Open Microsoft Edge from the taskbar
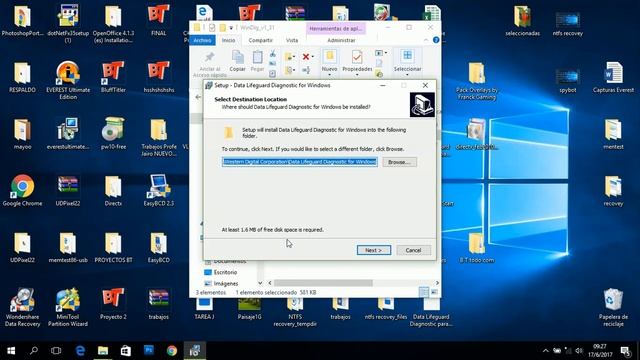Image resolution: width=640 pixels, height=360 pixels. [80, 351]
